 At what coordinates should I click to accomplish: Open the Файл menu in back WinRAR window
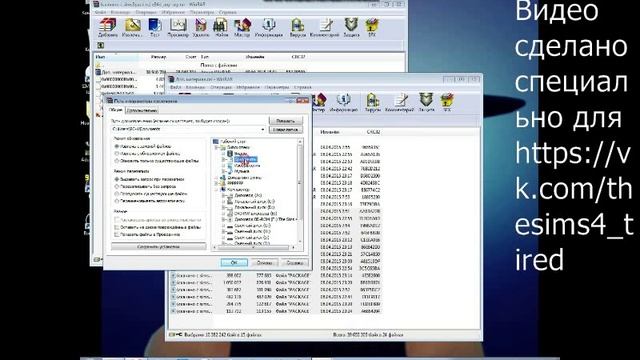click(100, 13)
